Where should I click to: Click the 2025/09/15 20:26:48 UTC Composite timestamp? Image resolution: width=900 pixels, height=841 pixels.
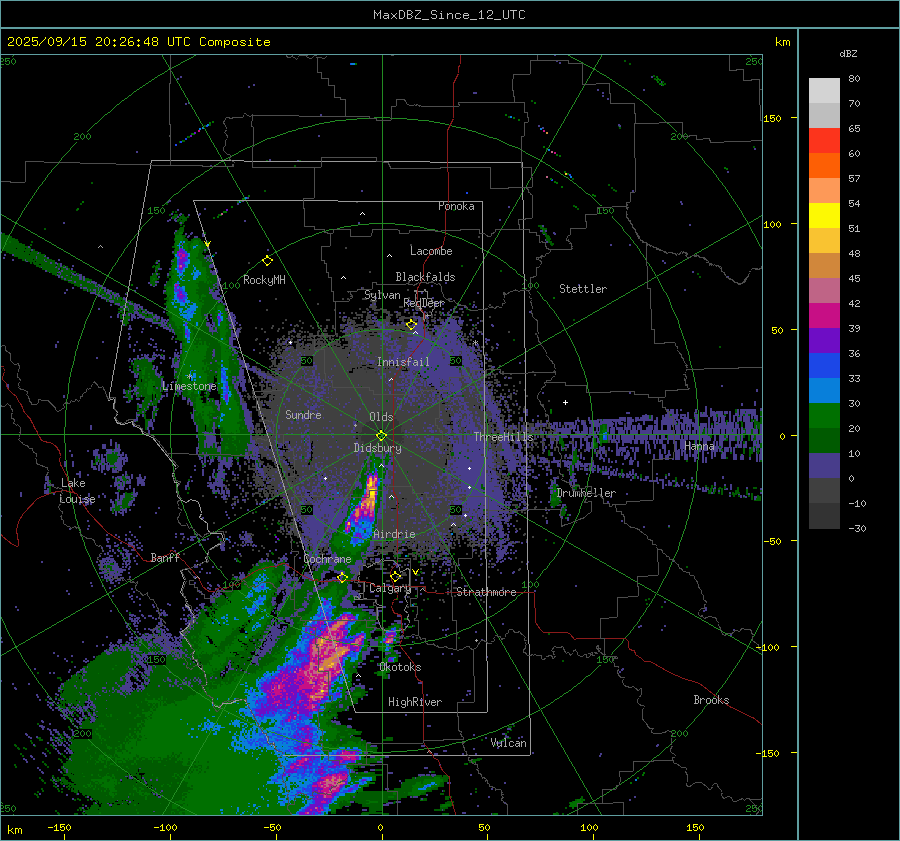click(x=138, y=42)
